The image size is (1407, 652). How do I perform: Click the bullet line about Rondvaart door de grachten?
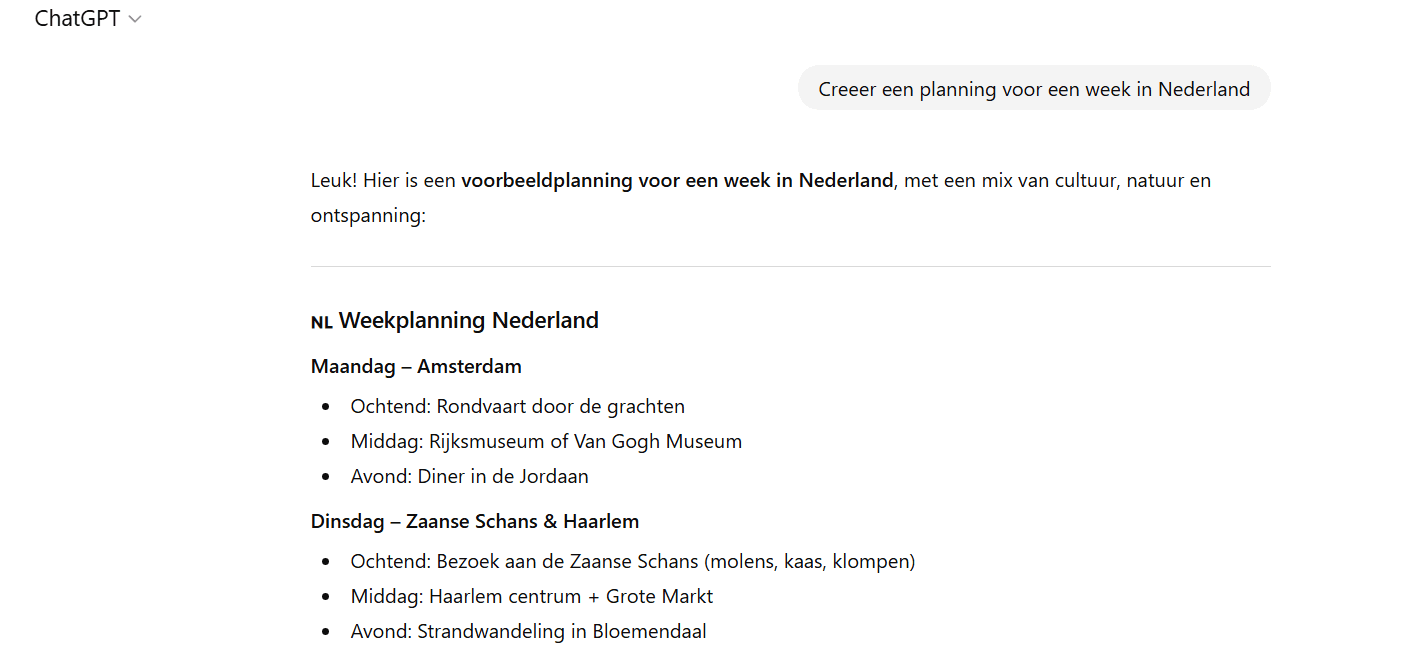pyautogui.click(x=517, y=406)
